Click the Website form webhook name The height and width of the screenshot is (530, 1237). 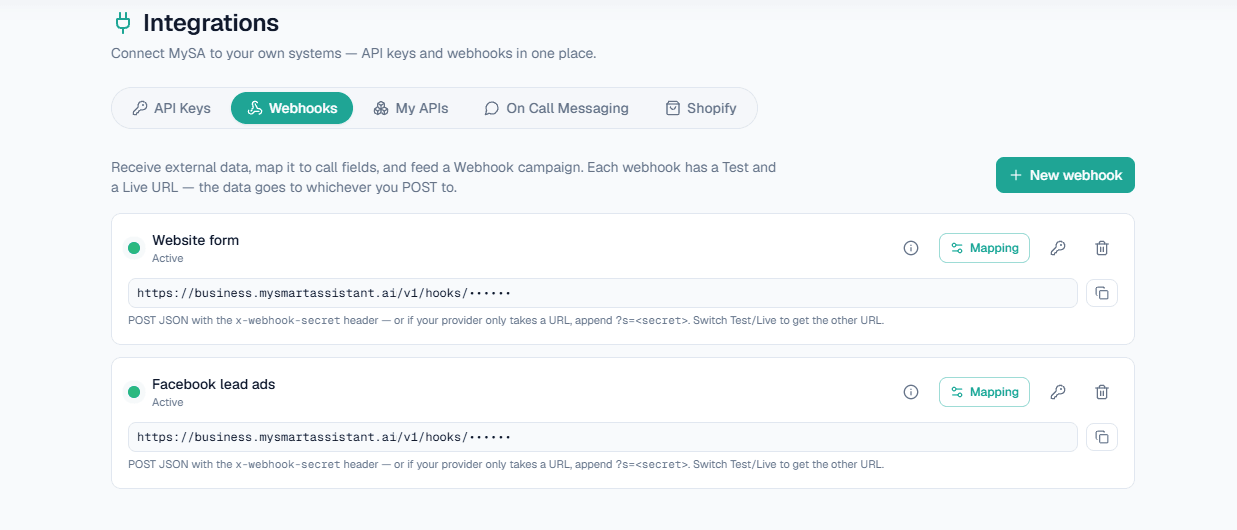point(195,240)
